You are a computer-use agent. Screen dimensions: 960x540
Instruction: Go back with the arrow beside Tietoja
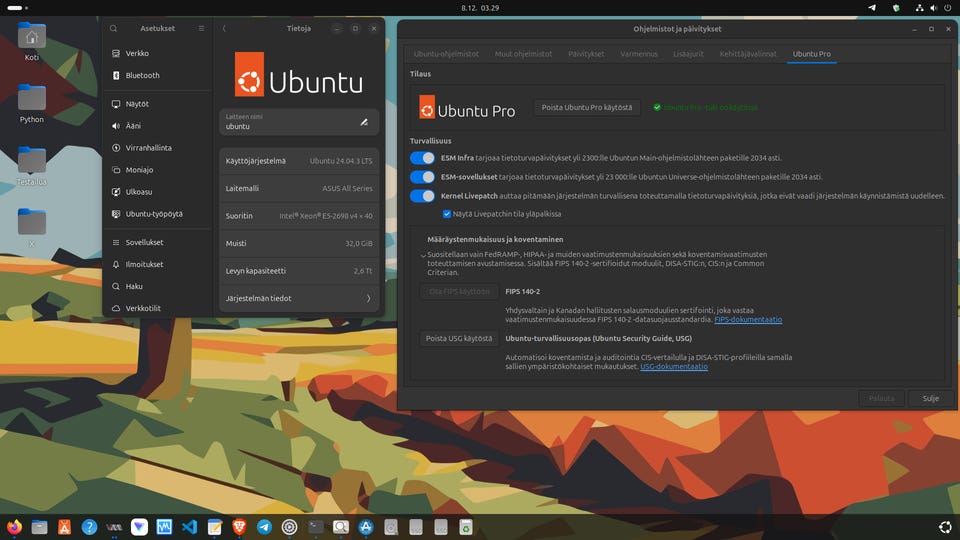pyautogui.click(x=224, y=29)
